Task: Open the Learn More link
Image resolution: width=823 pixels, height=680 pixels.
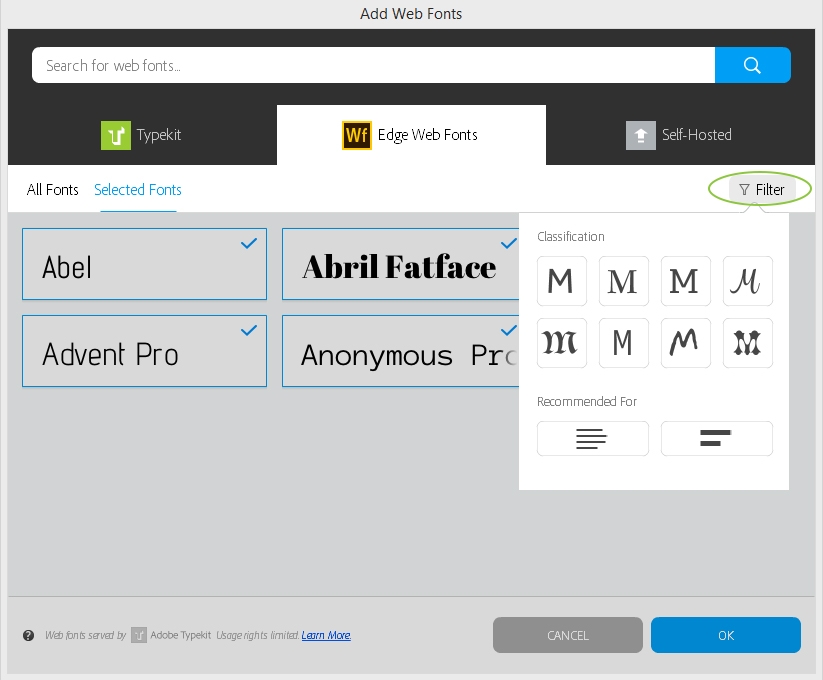Action: (x=326, y=635)
